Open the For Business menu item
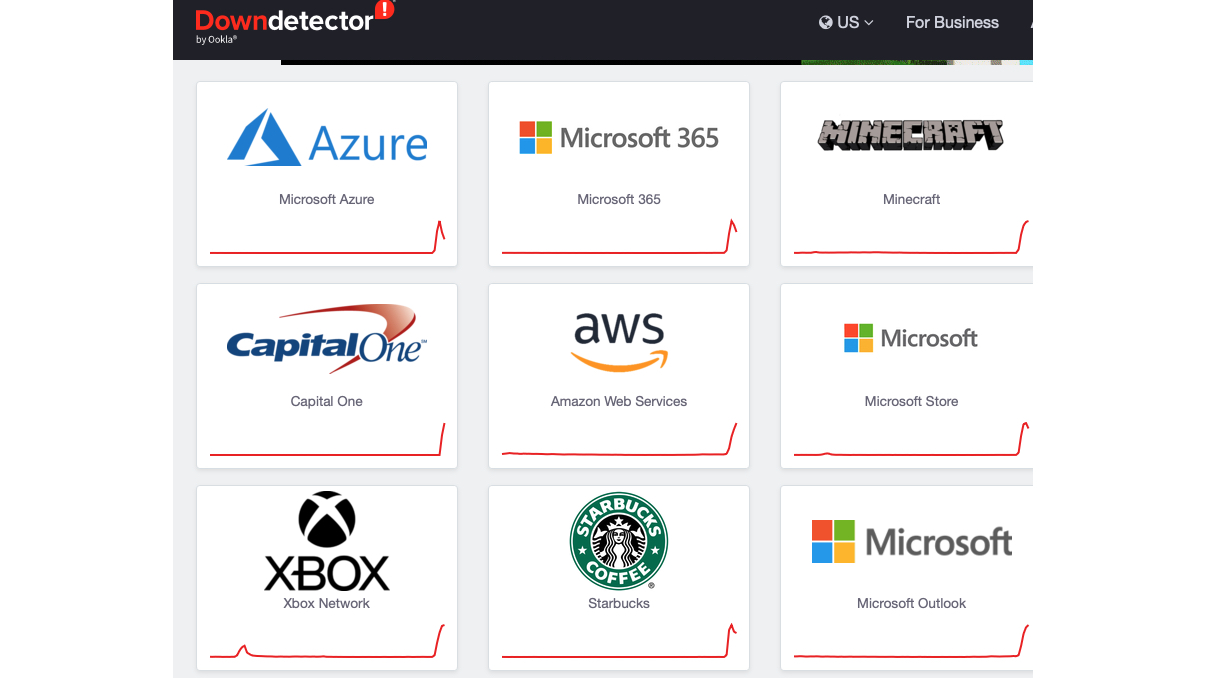The height and width of the screenshot is (678, 1206). coord(952,22)
